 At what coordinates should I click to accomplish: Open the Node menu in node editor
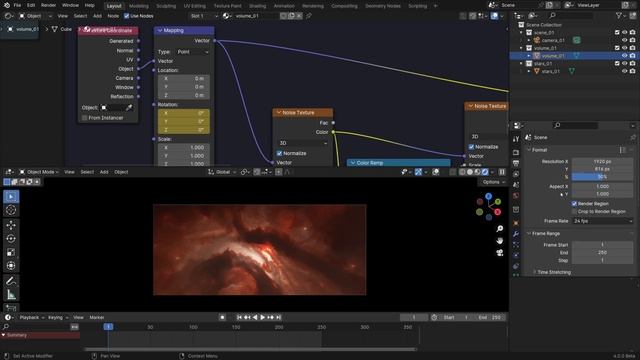(113, 16)
